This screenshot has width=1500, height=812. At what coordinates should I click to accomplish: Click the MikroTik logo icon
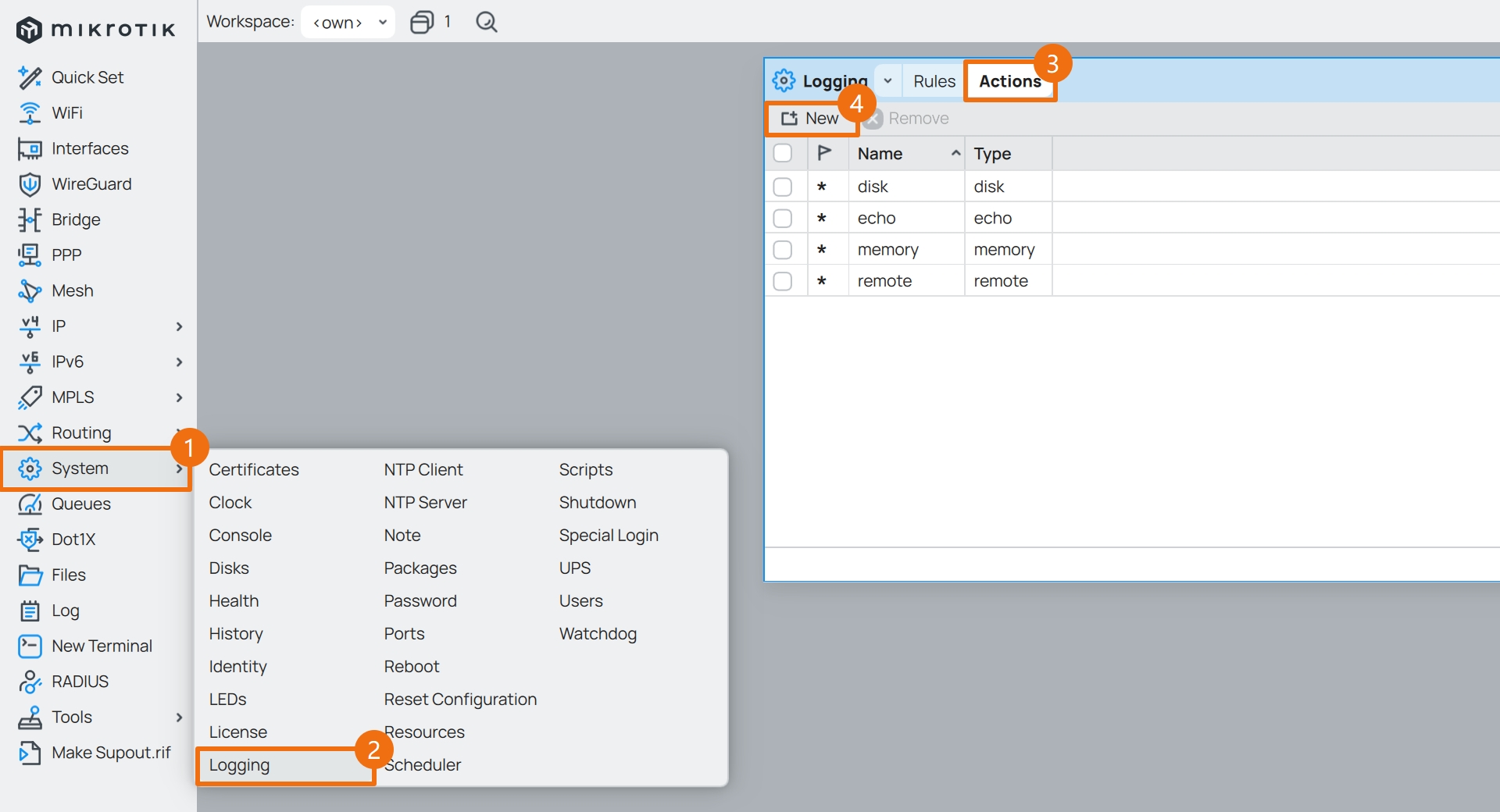pos(29,30)
